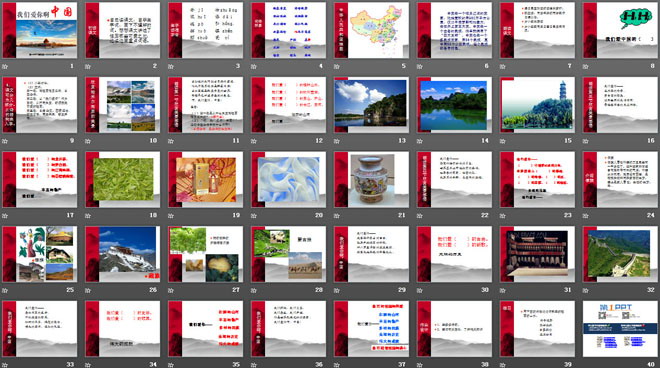
Task: Select the porcelain vase slide
Action: [x=371, y=179]
